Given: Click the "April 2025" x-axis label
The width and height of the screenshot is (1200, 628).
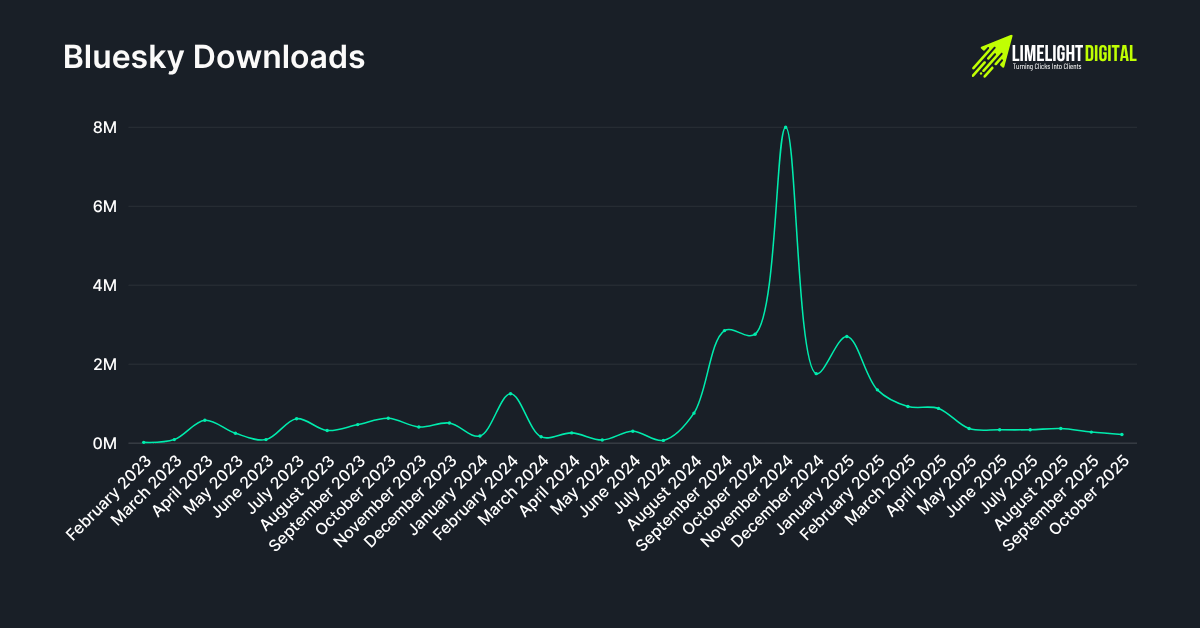Looking at the screenshot, I should pos(917,485).
